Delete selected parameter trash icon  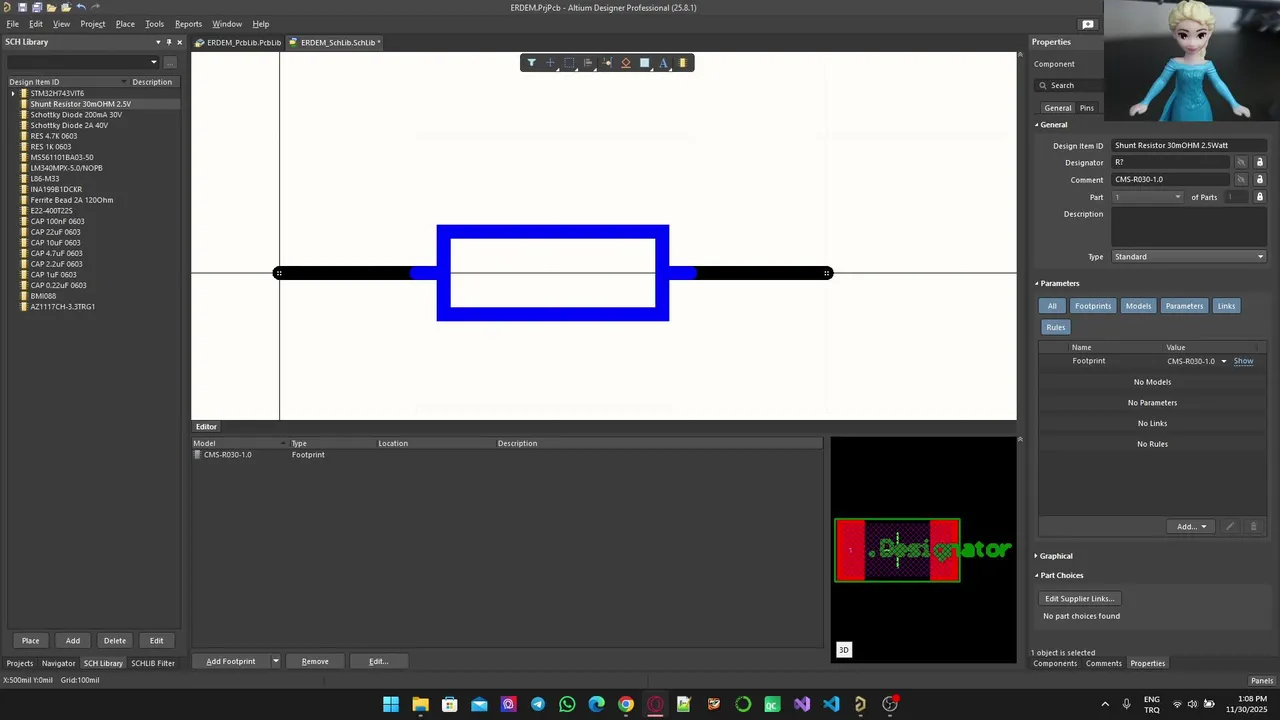(1253, 526)
